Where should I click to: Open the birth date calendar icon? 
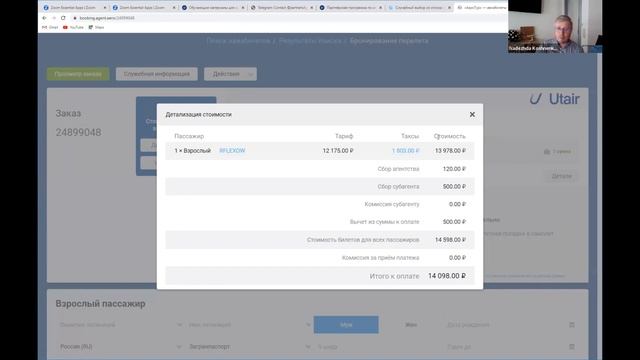[x=572, y=325]
